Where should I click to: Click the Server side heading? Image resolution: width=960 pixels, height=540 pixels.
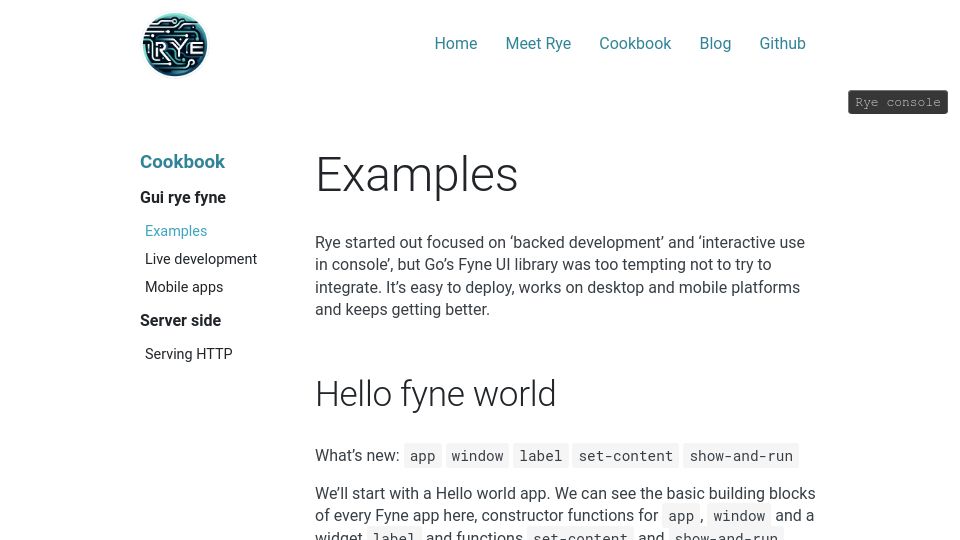point(180,320)
